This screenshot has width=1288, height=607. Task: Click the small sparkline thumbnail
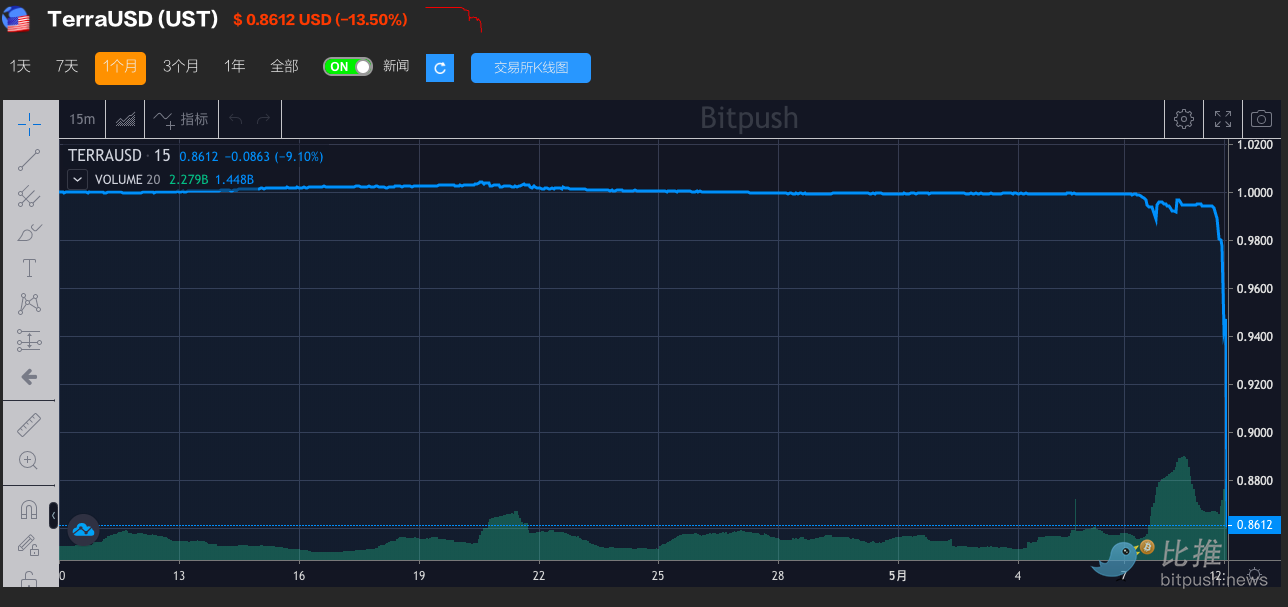(x=454, y=17)
